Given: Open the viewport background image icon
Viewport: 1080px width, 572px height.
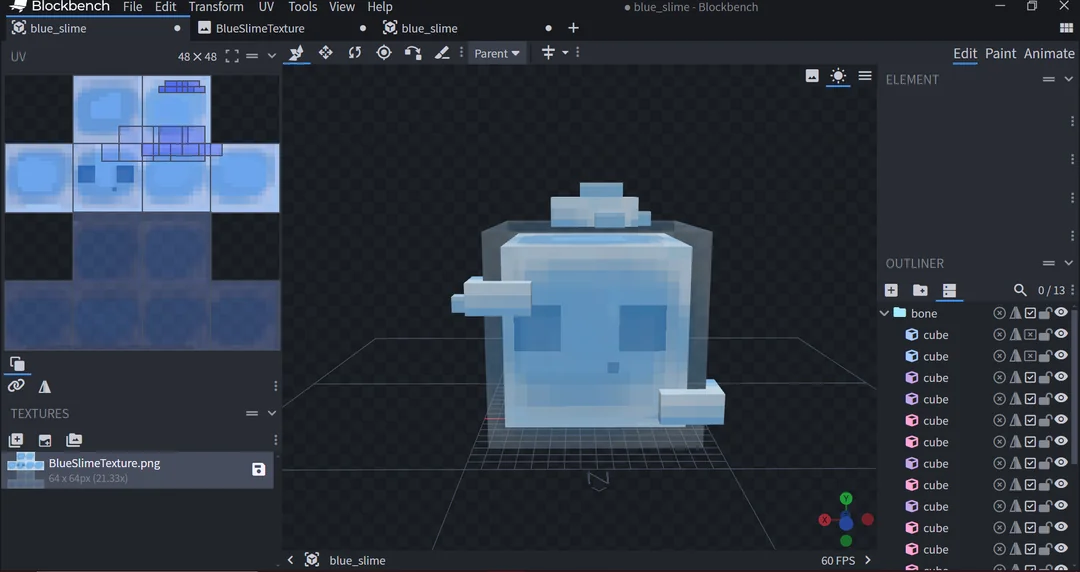Looking at the screenshot, I should tap(812, 76).
